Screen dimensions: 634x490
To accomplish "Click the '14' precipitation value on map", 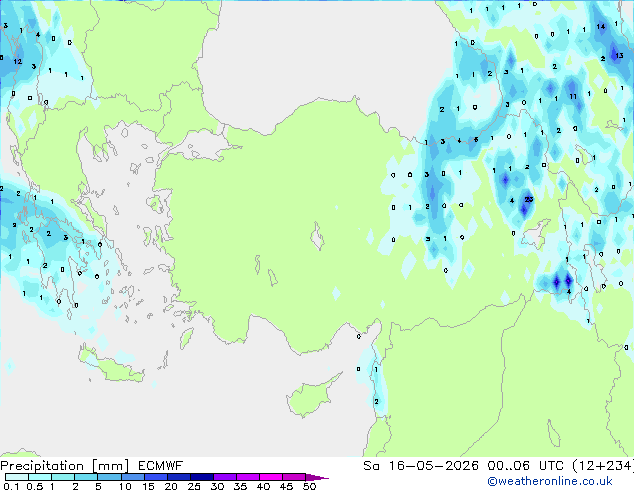I will (601, 27).
